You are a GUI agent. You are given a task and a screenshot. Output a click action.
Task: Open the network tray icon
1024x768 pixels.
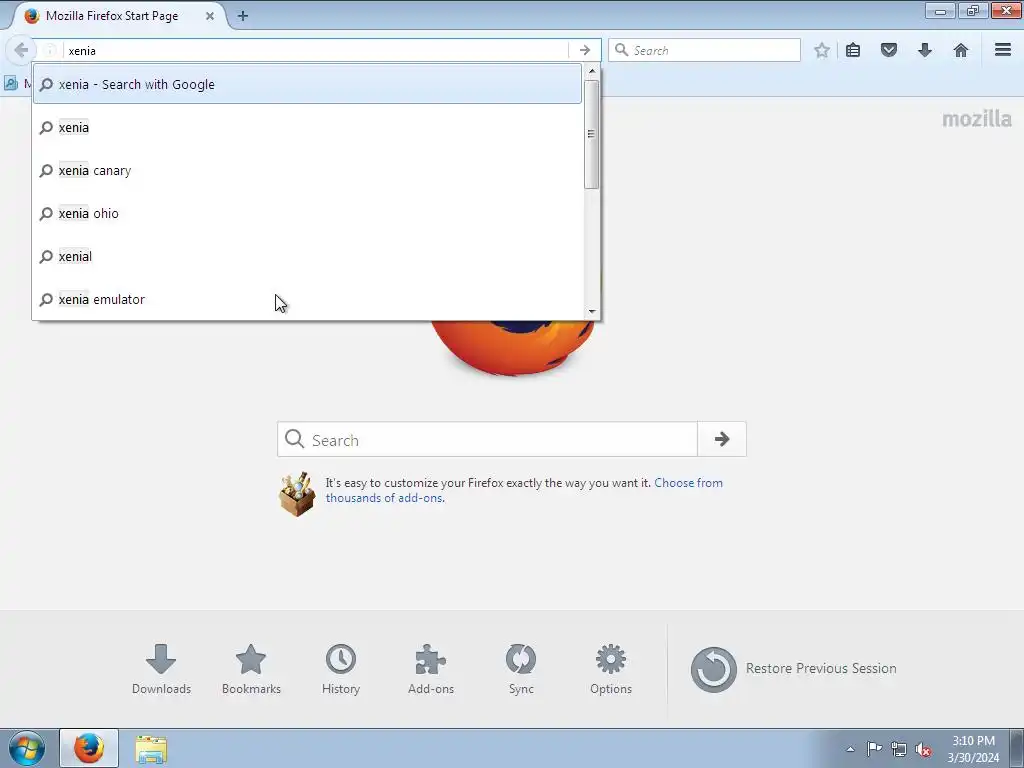899,749
